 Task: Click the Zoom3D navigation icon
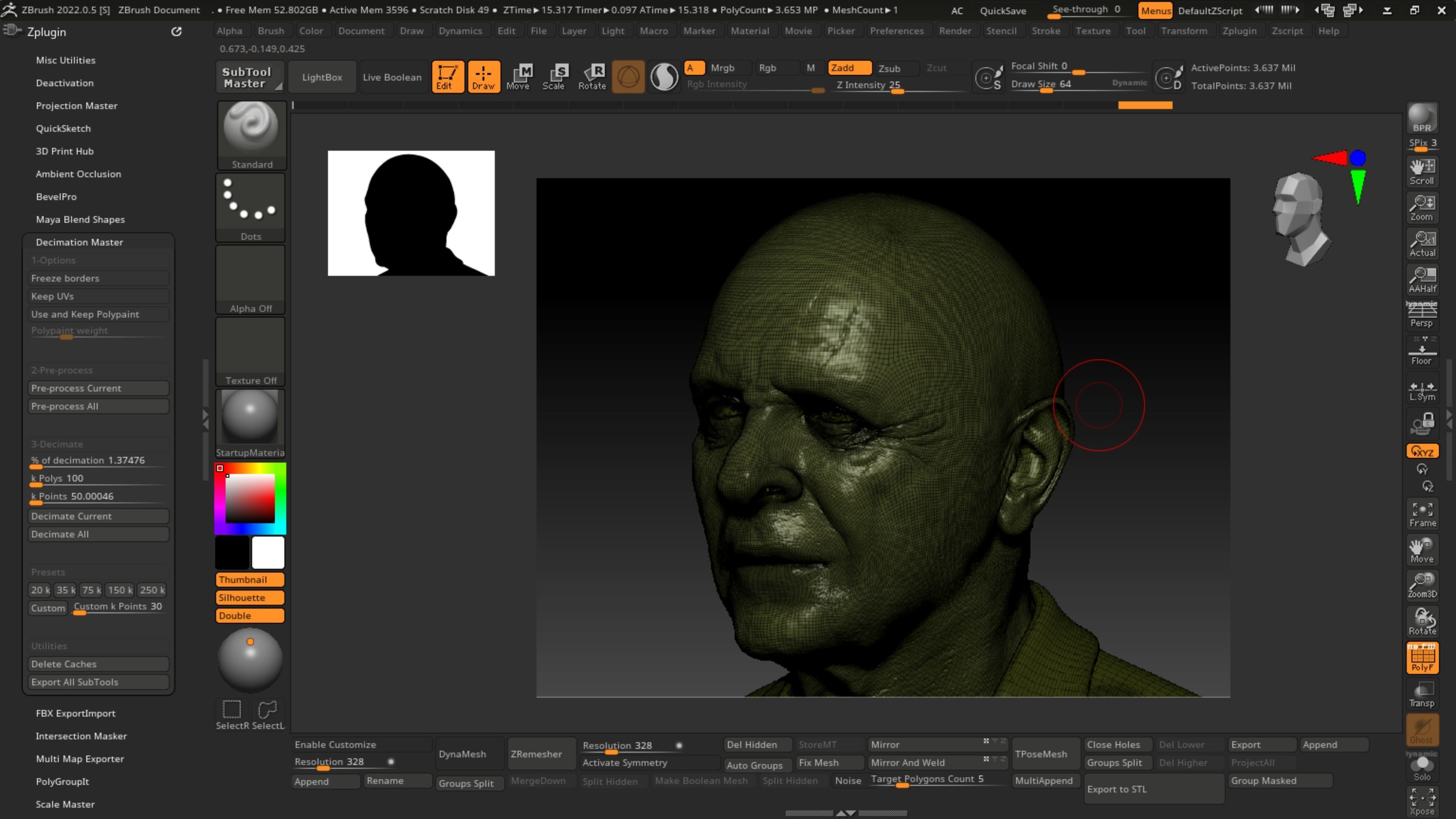(x=1422, y=585)
